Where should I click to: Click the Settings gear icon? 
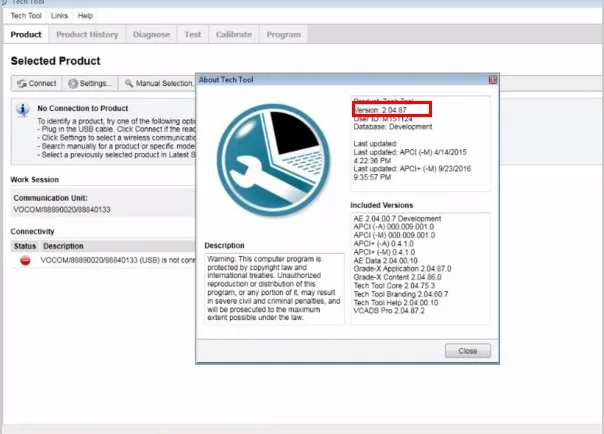[73, 84]
